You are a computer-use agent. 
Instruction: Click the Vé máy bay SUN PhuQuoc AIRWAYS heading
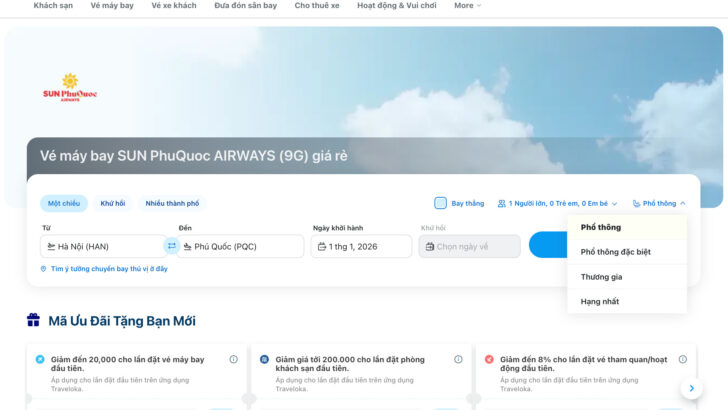194,156
